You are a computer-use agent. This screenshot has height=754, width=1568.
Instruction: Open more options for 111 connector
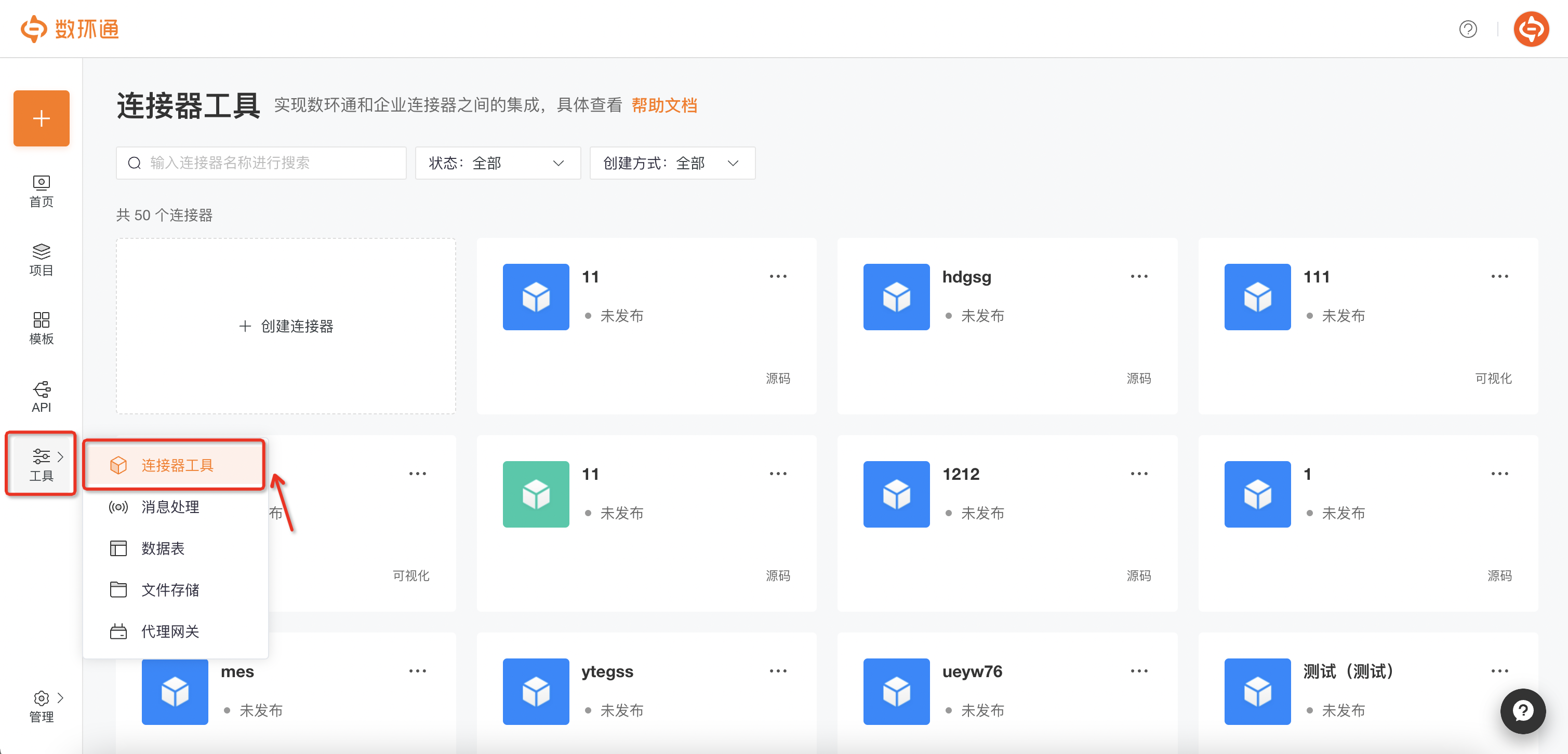pyautogui.click(x=1499, y=276)
